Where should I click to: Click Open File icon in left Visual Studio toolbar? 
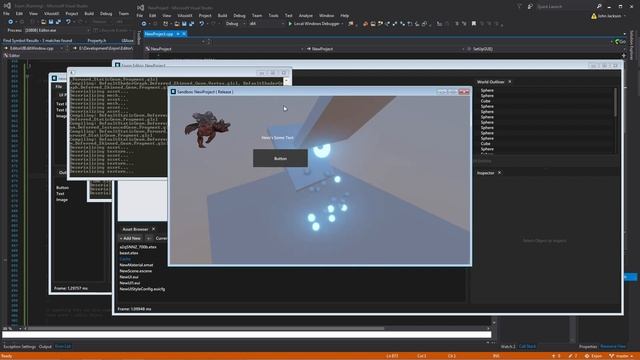click(x=43, y=22)
